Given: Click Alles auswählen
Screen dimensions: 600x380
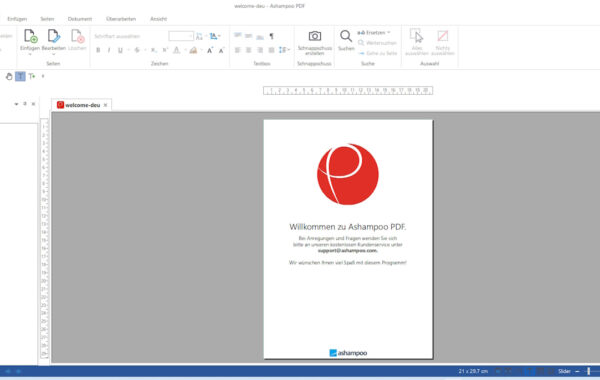Looking at the screenshot, I should tap(417, 42).
